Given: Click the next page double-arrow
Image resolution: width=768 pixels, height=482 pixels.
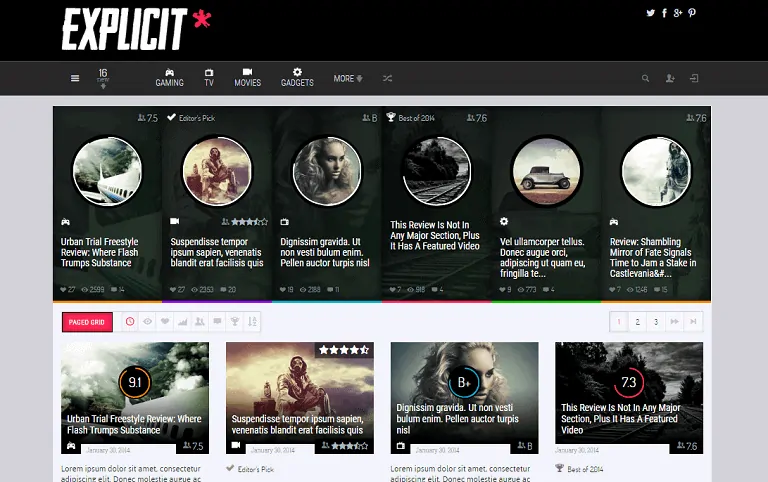Looking at the screenshot, I should coord(674,322).
